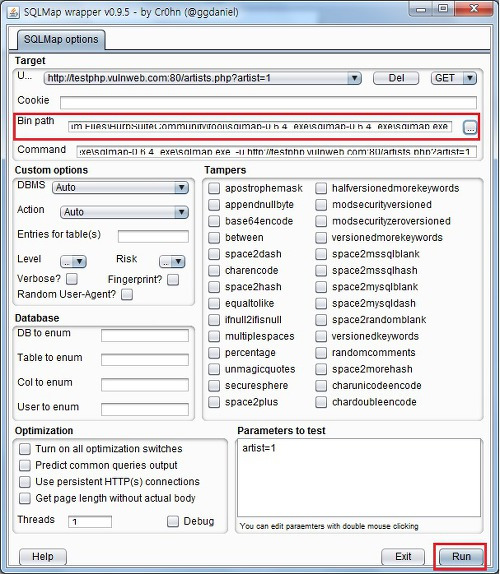Click the Threads input field

pyautogui.click(x=90, y=522)
